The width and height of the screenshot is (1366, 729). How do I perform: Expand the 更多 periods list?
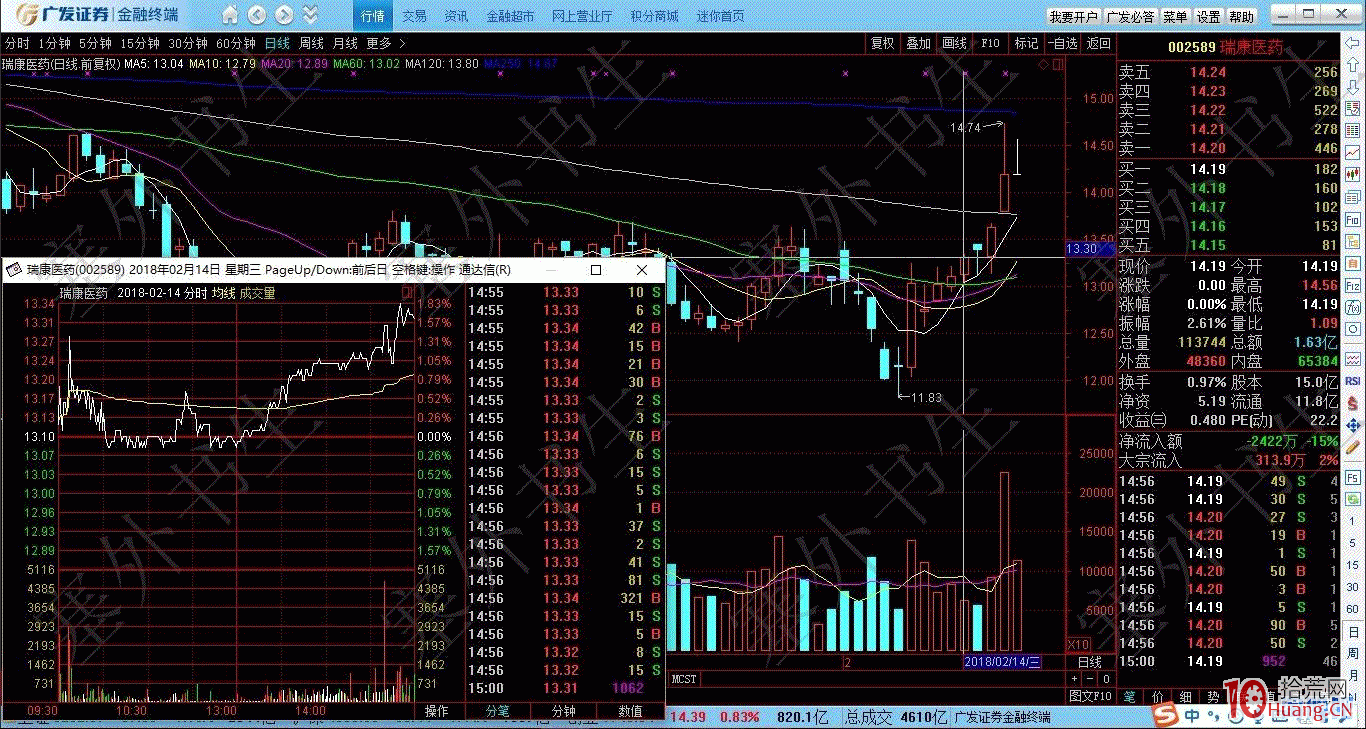pos(386,44)
